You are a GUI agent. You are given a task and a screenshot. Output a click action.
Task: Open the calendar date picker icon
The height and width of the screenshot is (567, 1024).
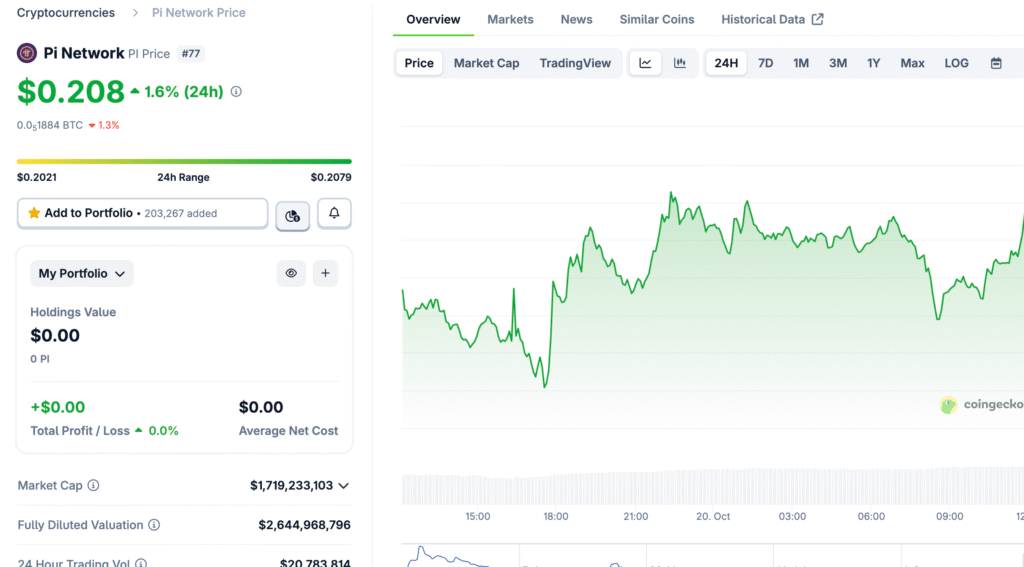[996, 63]
